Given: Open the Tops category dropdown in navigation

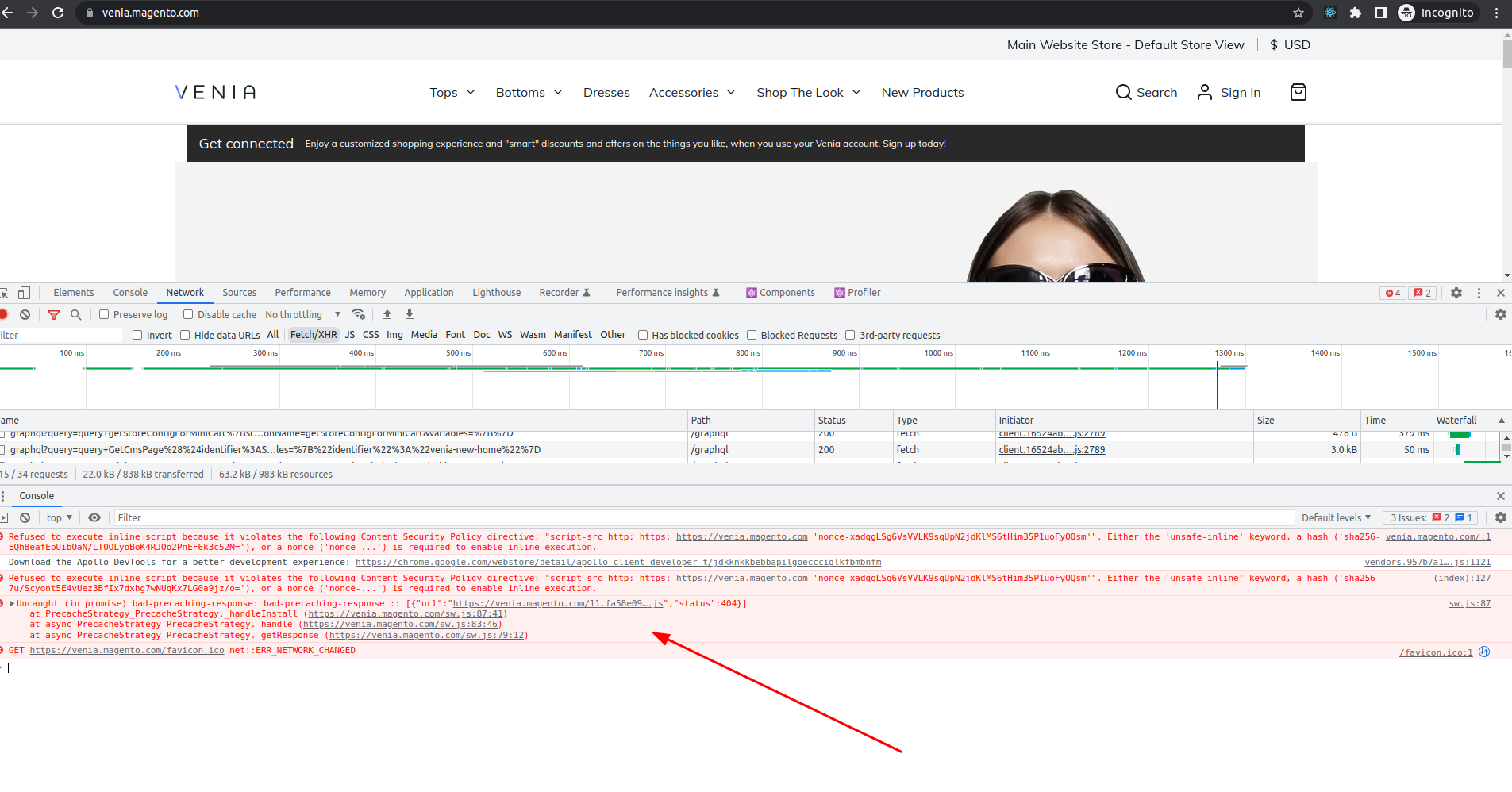Looking at the screenshot, I should click(x=451, y=92).
